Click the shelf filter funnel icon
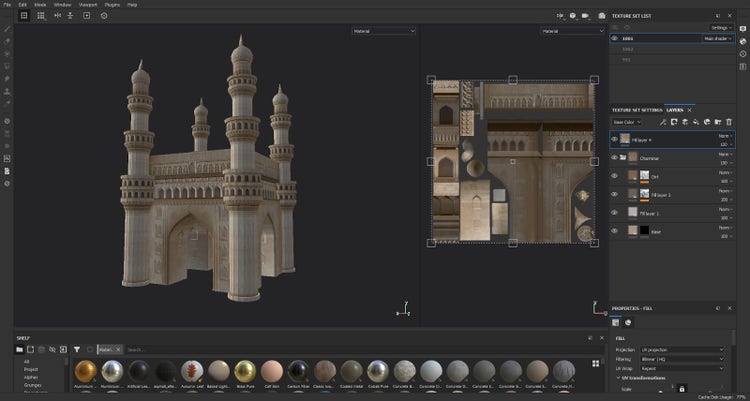Viewport: 750px width, 401px height. pyautogui.click(x=77, y=349)
